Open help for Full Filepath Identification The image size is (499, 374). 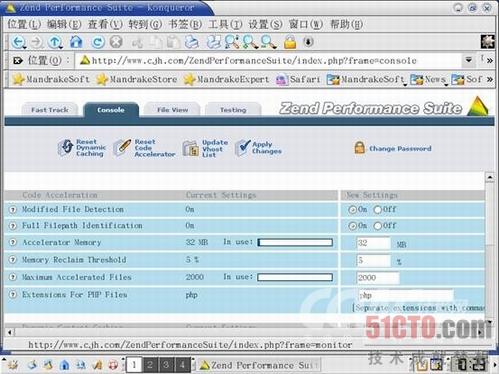[13, 226]
